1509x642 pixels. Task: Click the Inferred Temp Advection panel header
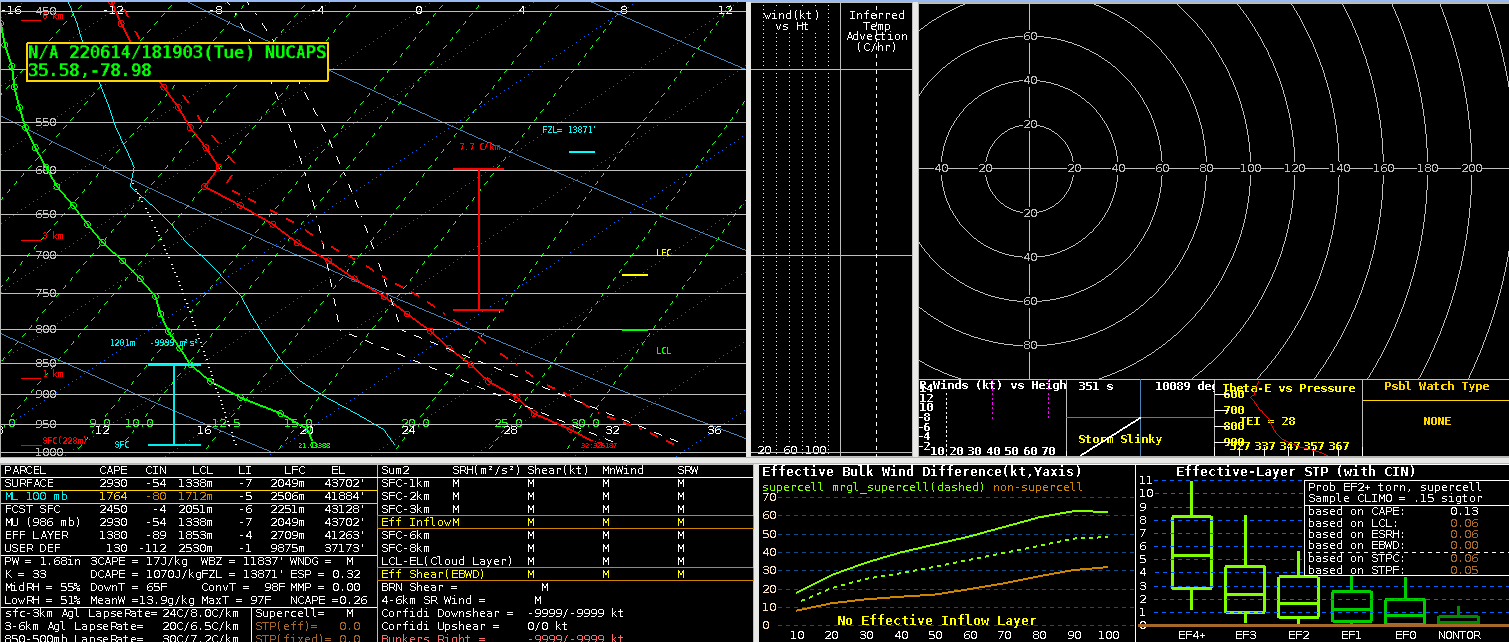[876, 31]
